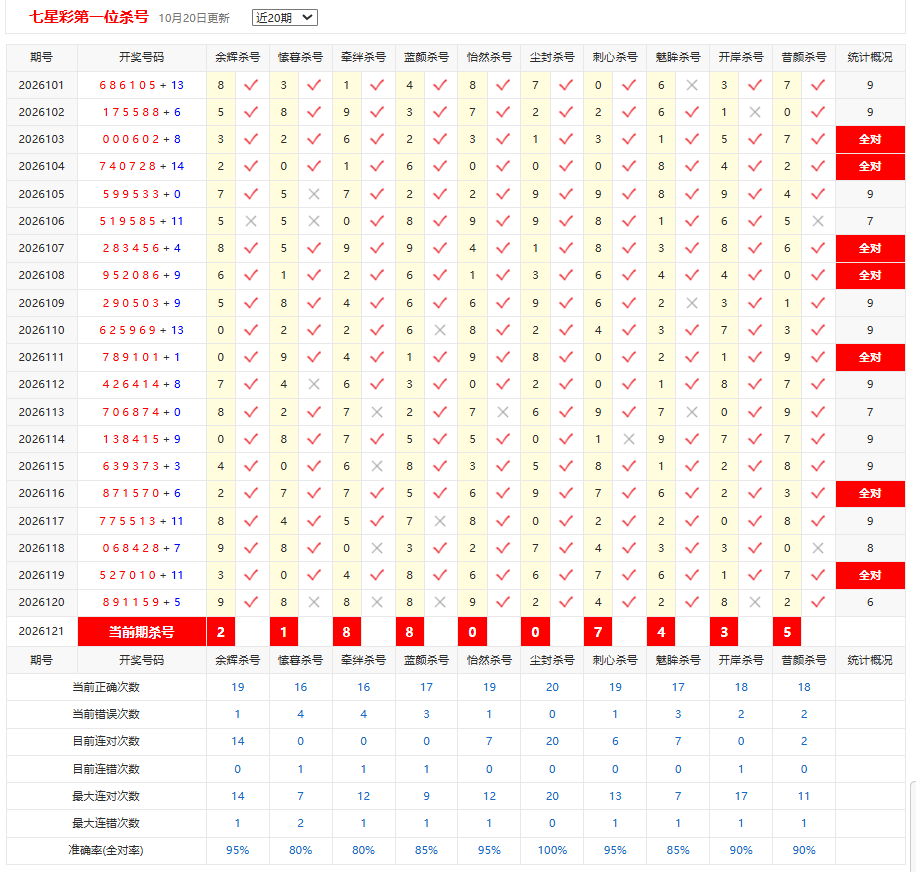Viewport: 916px width, 872px height.
Task: Click the X mark for 开岸杀号 in row 2026120
Action: point(755,602)
